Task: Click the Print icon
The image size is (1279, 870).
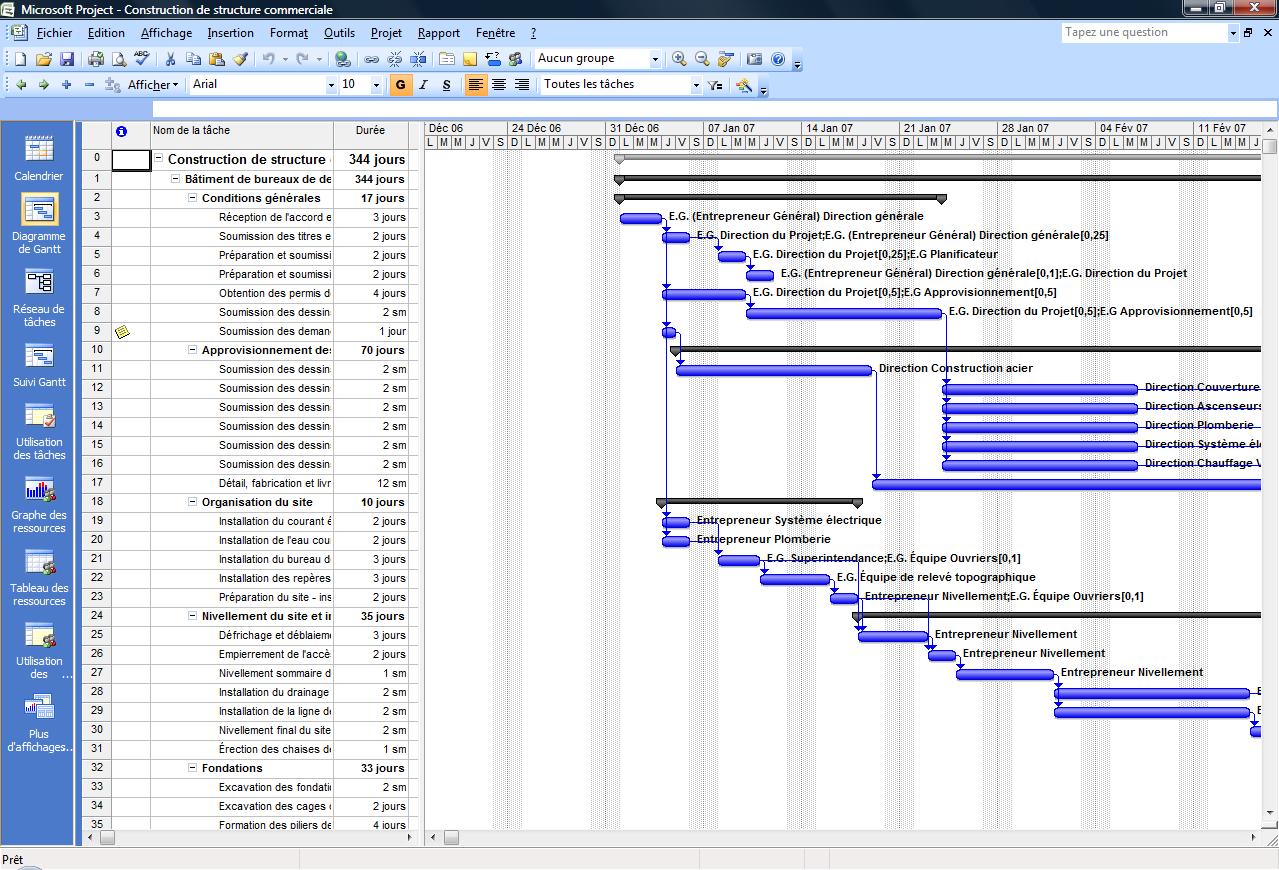Action: (x=96, y=59)
